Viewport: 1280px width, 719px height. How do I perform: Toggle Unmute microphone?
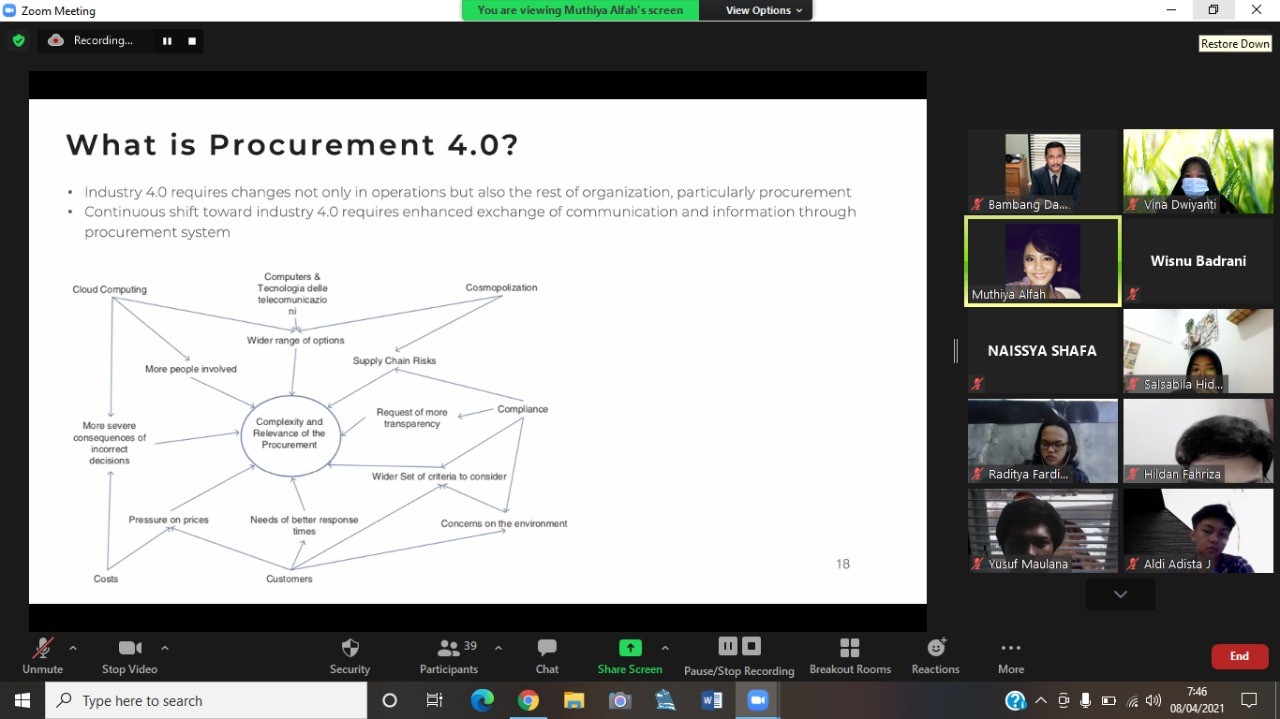pyautogui.click(x=42, y=648)
